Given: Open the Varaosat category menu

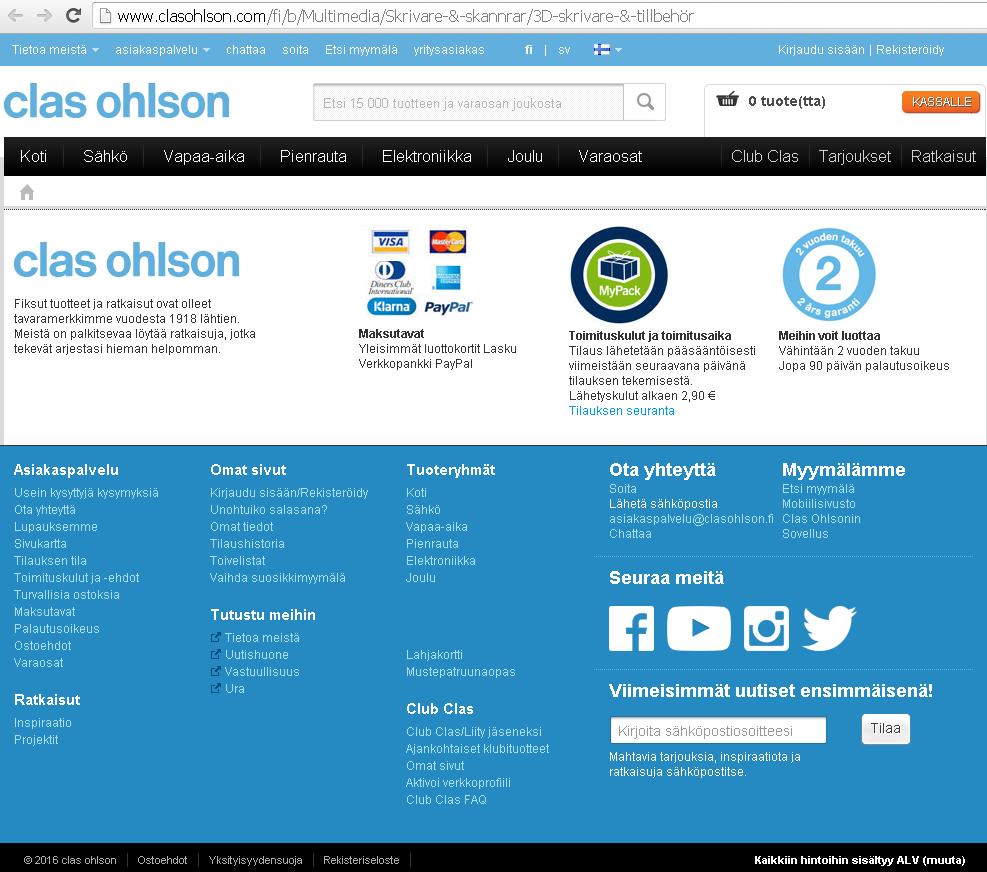Looking at the screenshot, I should pos(610,156).
